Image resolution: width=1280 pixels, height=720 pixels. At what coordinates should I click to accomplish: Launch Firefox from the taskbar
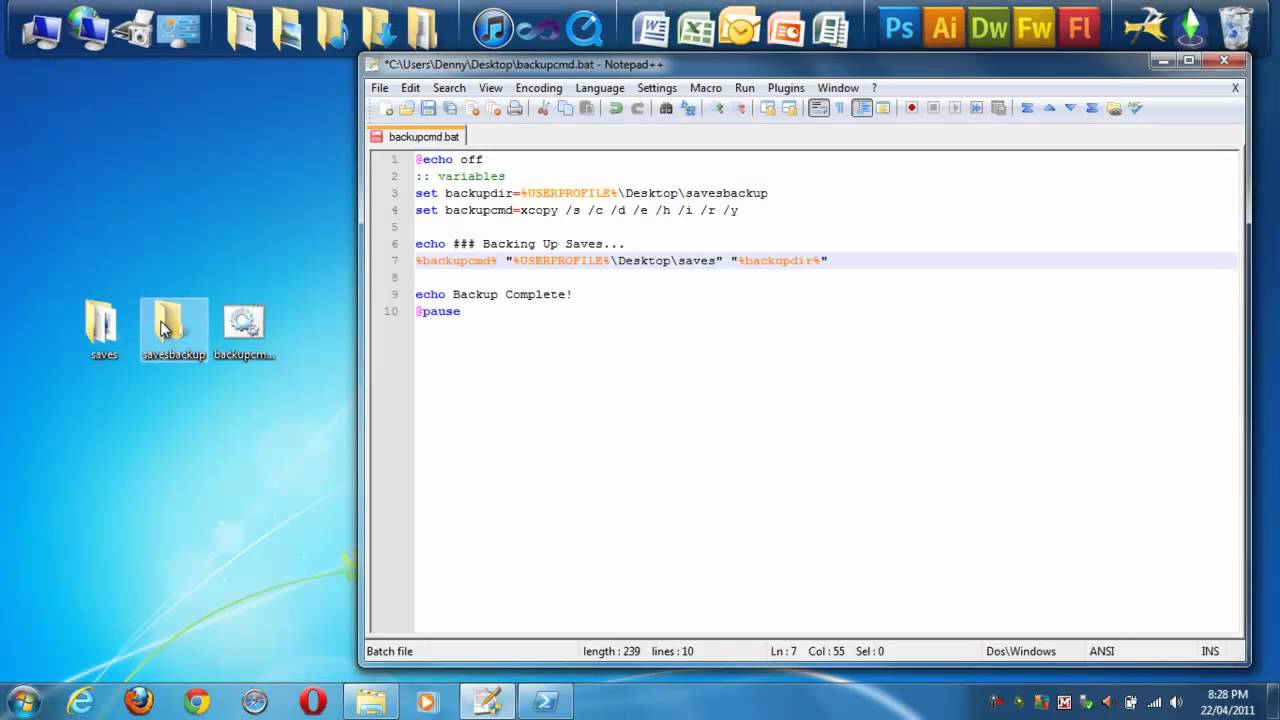click(139, 701)
